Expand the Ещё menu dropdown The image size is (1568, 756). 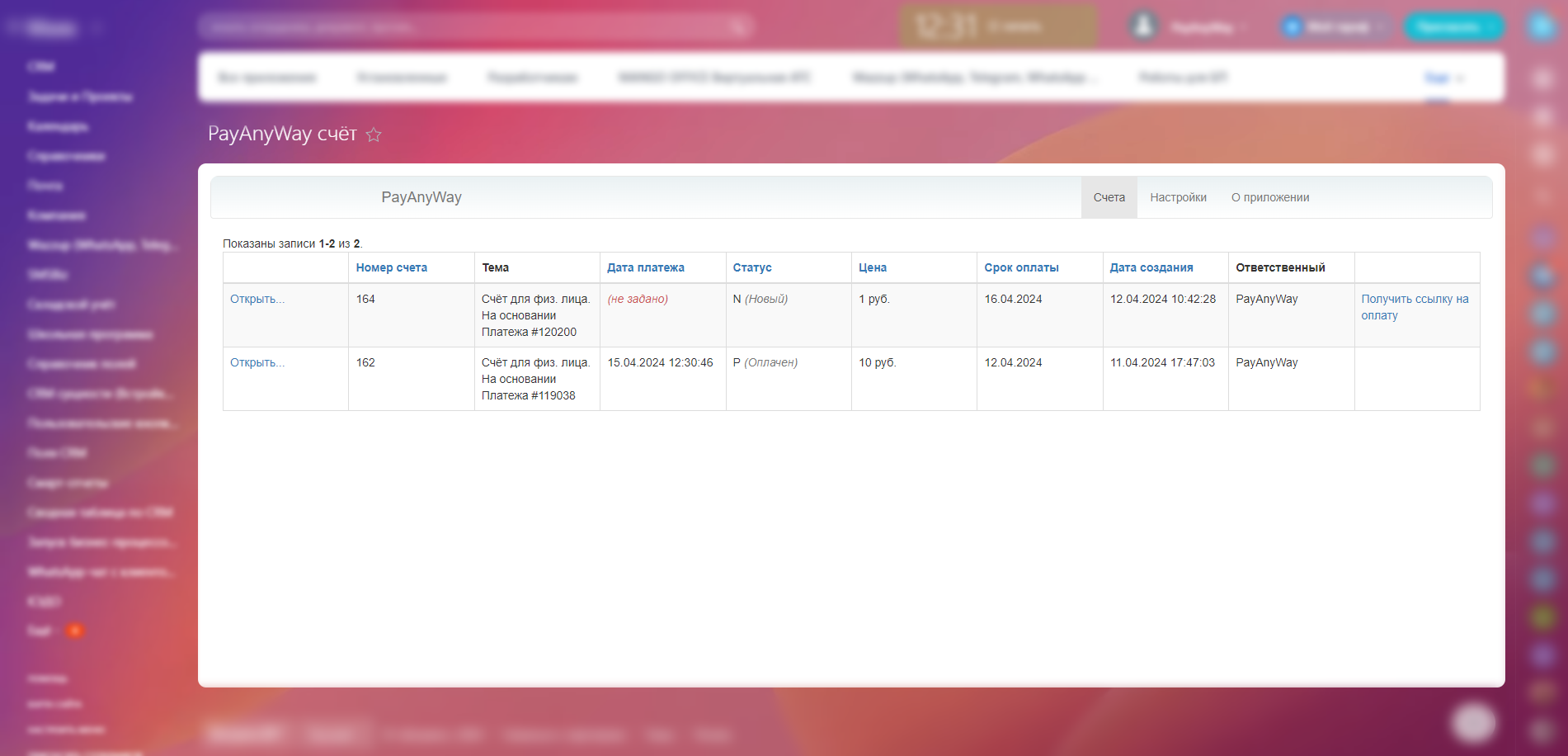(x=1443, y=78)
